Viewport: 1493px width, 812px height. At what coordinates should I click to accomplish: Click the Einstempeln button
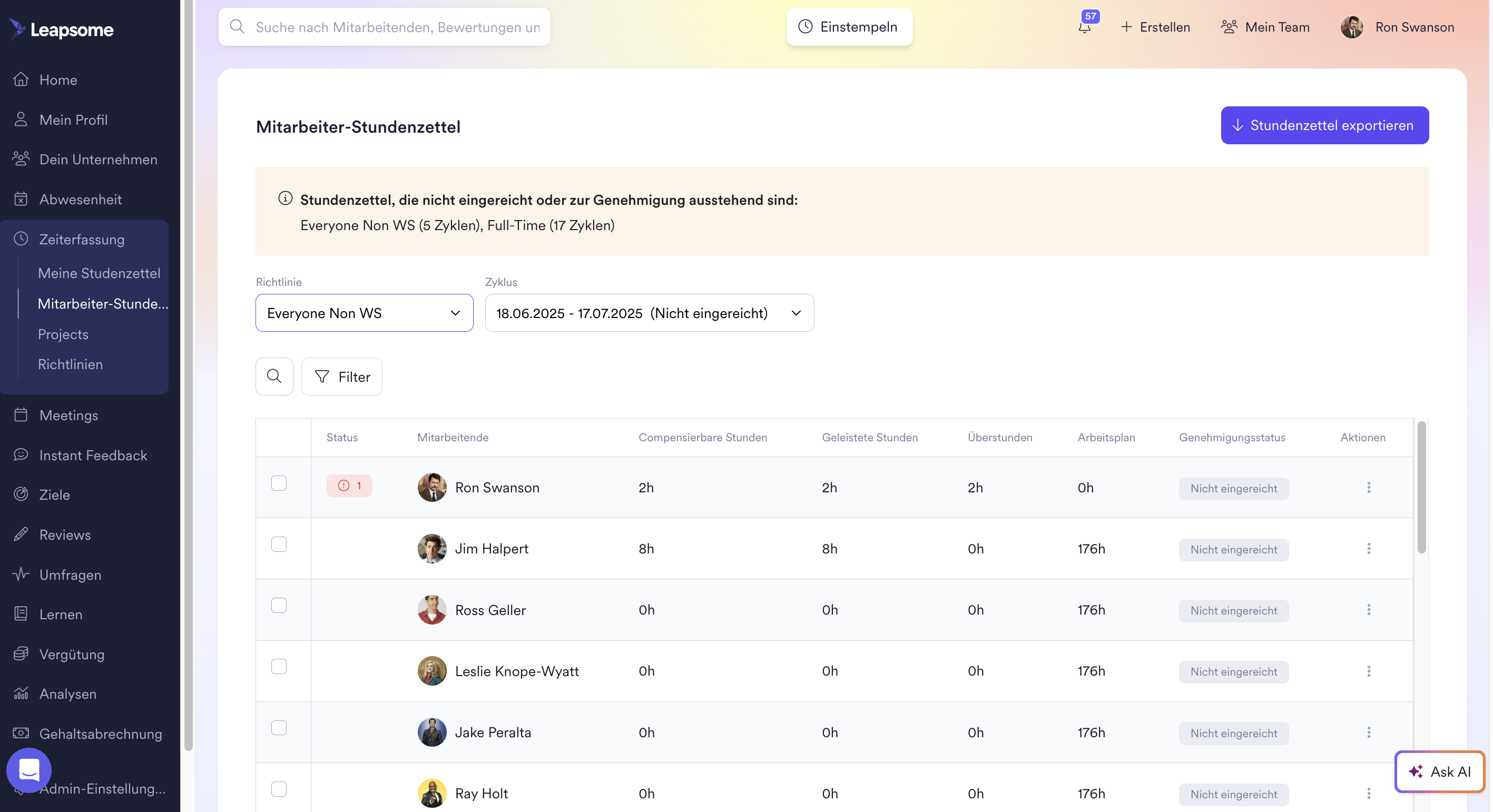(x=849, y=27)
